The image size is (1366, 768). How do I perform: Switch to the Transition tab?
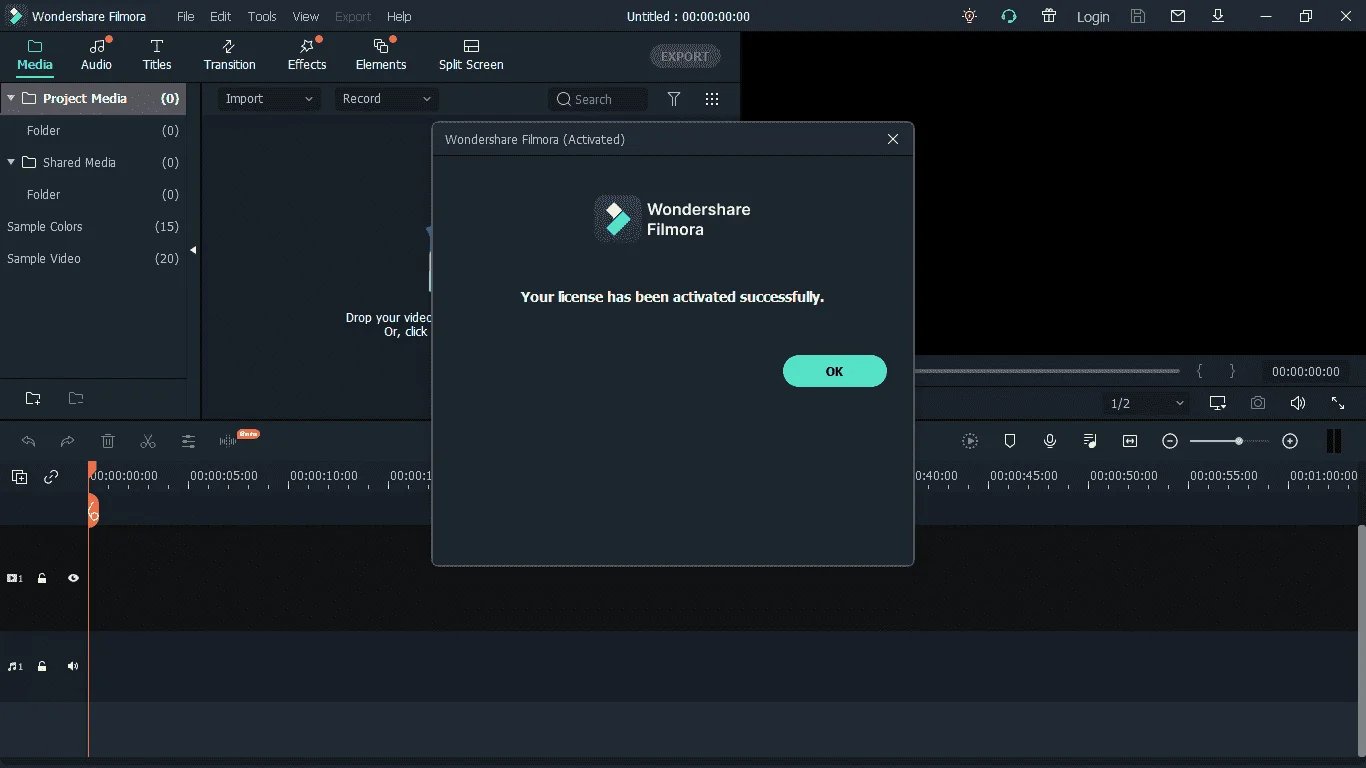229,55
